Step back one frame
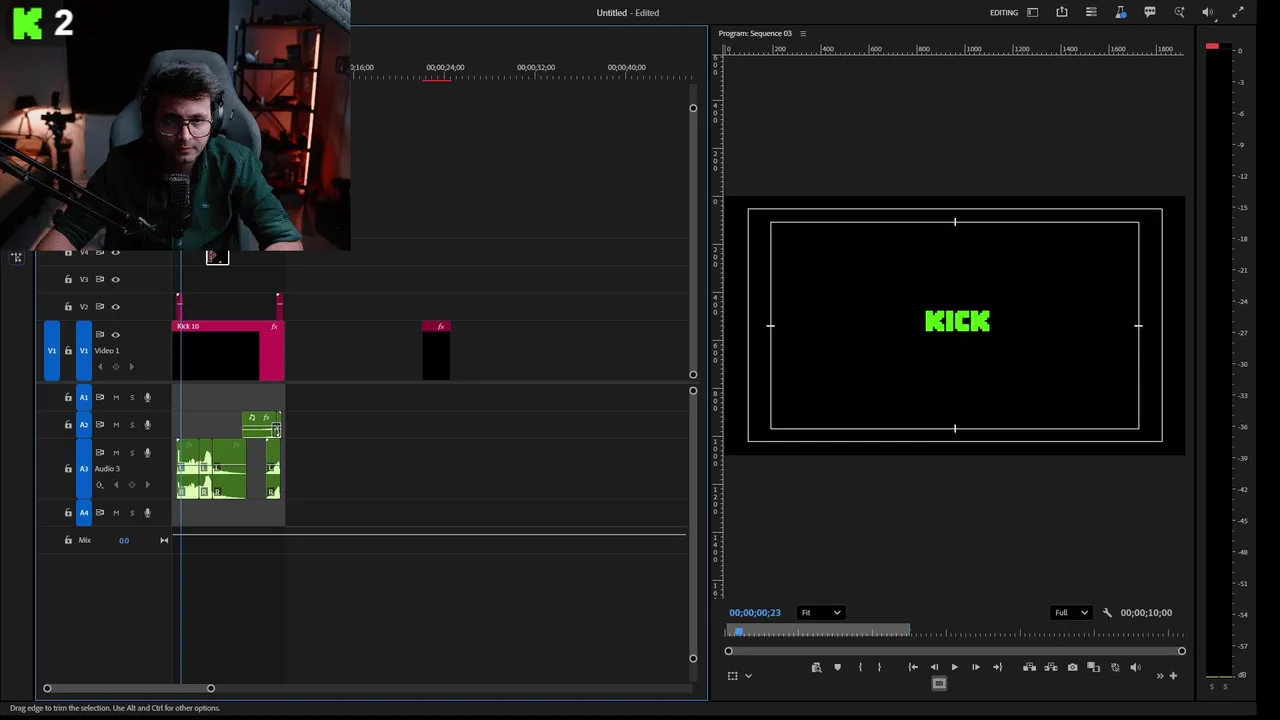 coord(934,667)
